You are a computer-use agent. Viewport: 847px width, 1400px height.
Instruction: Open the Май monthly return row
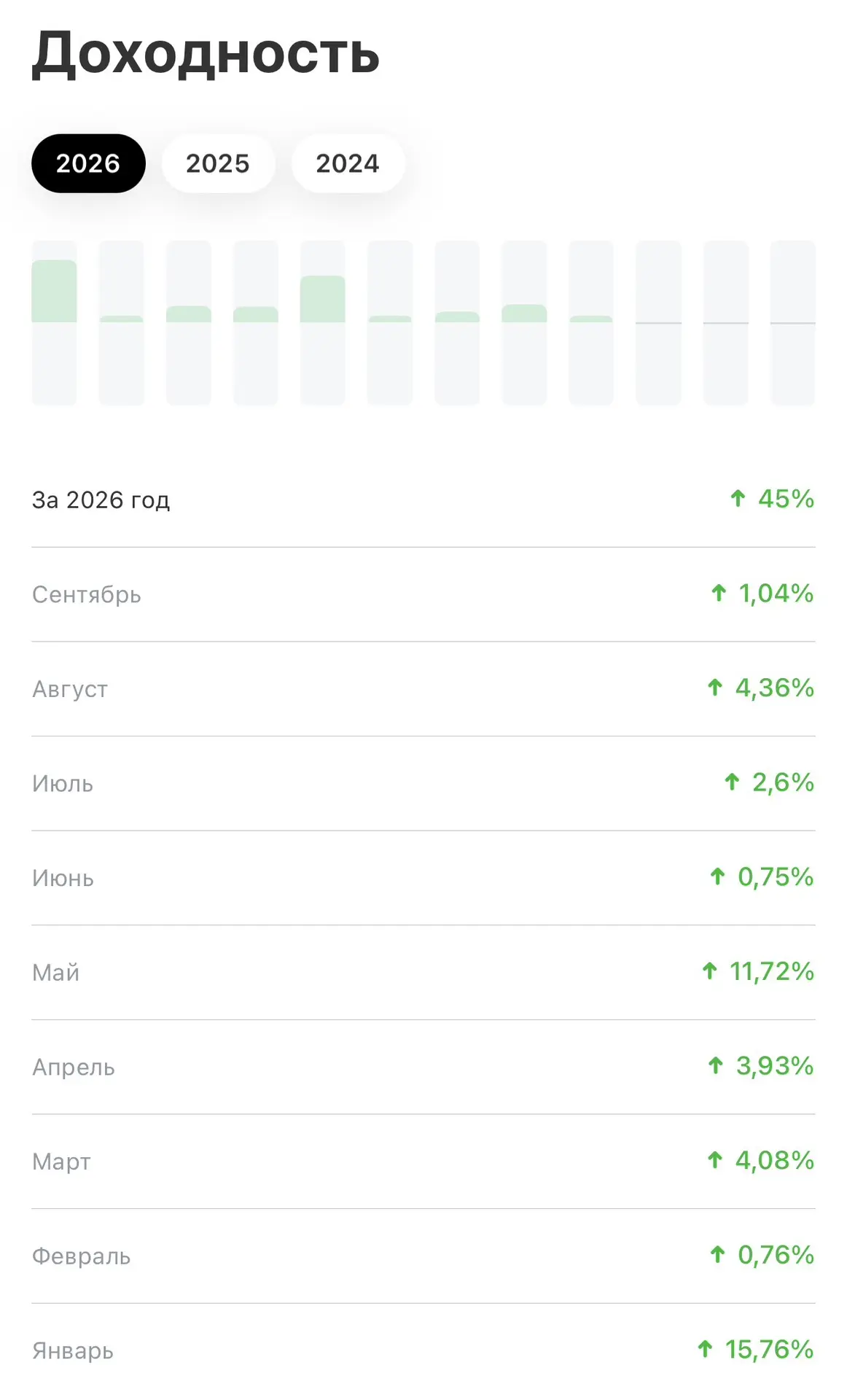(423, 972)
